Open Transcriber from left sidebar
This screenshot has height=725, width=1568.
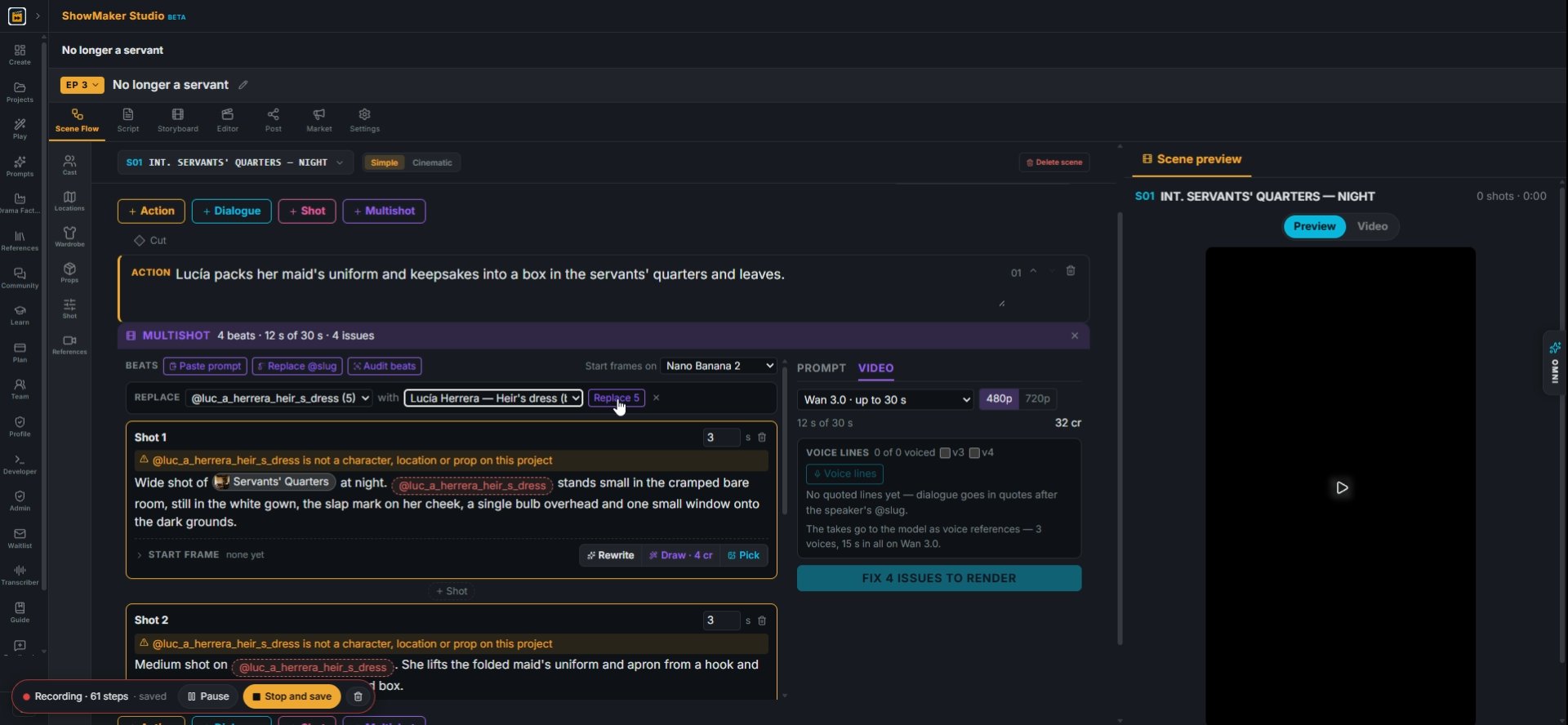click(x=20, y=575)
